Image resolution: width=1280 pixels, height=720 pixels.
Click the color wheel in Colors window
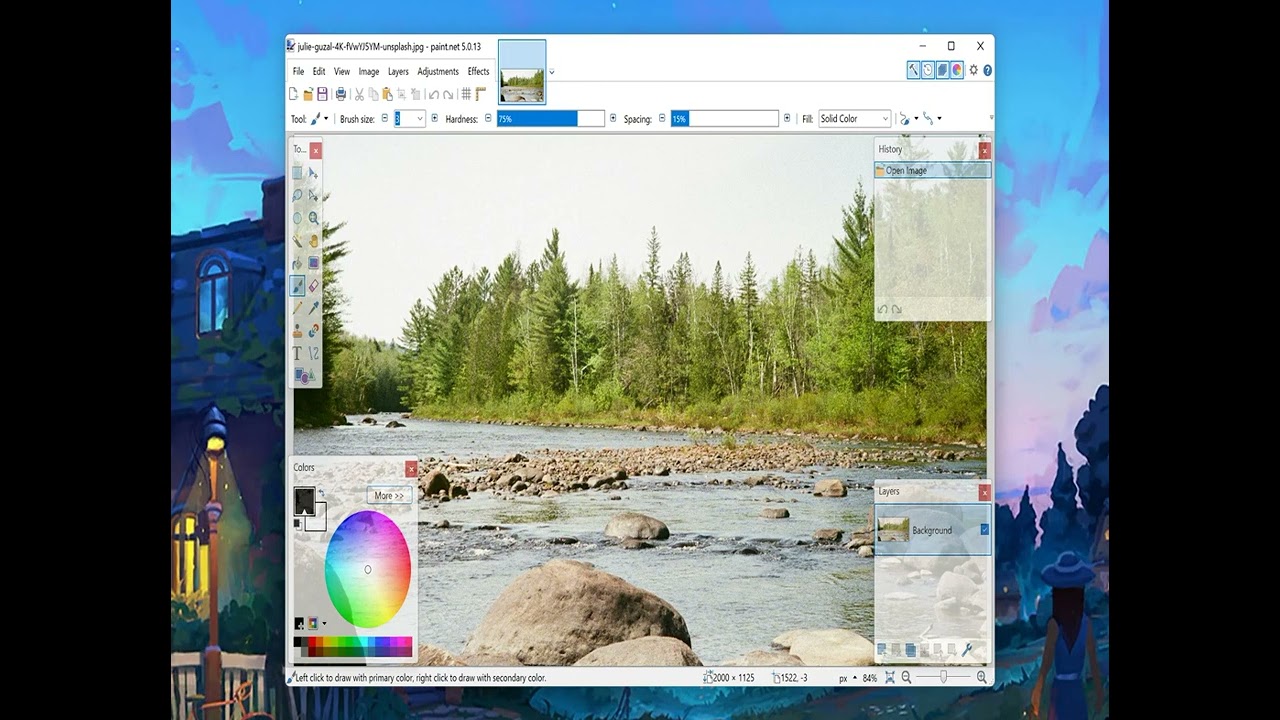pos(368,569)
